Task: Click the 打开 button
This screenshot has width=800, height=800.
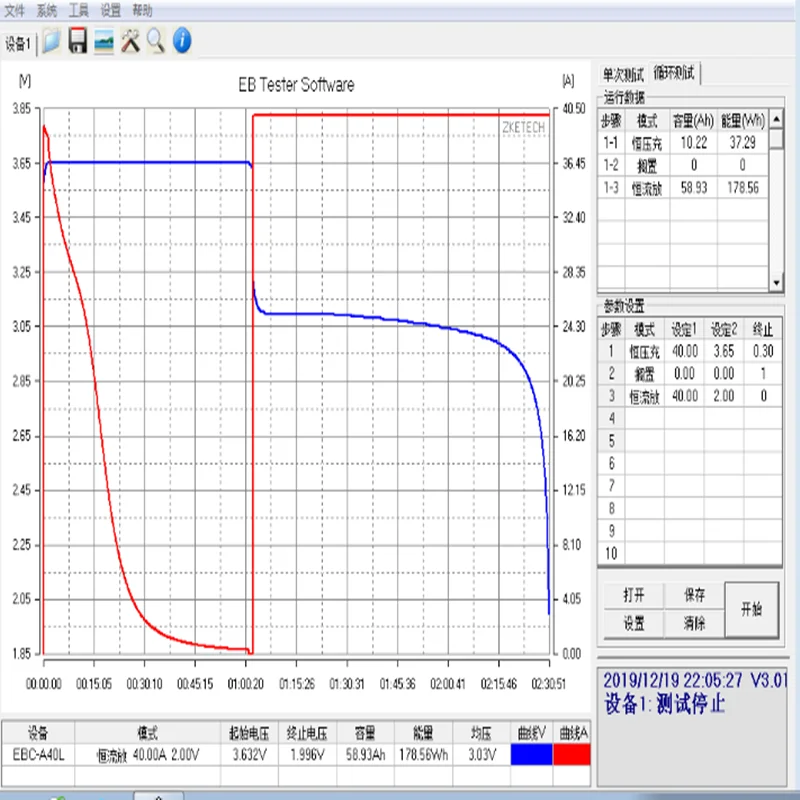Action: click(634, 595)
